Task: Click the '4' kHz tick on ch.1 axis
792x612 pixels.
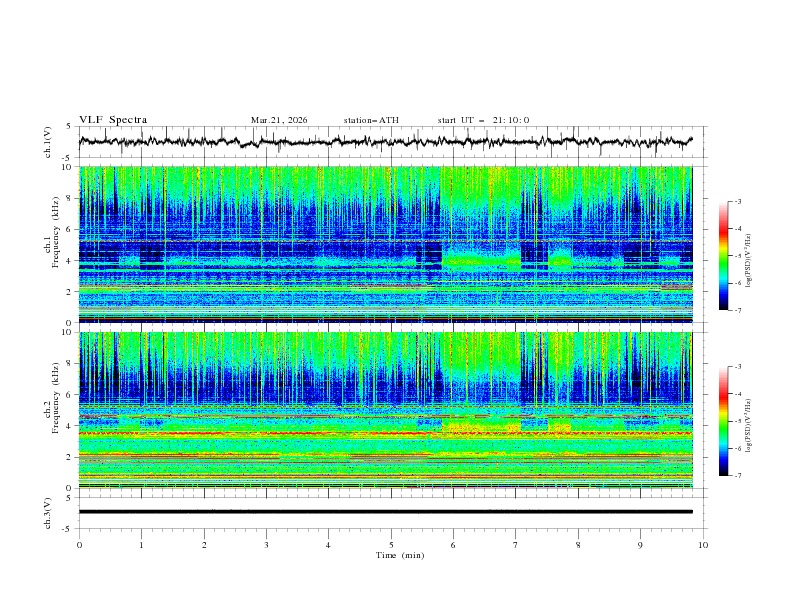Action: point(71,261)
